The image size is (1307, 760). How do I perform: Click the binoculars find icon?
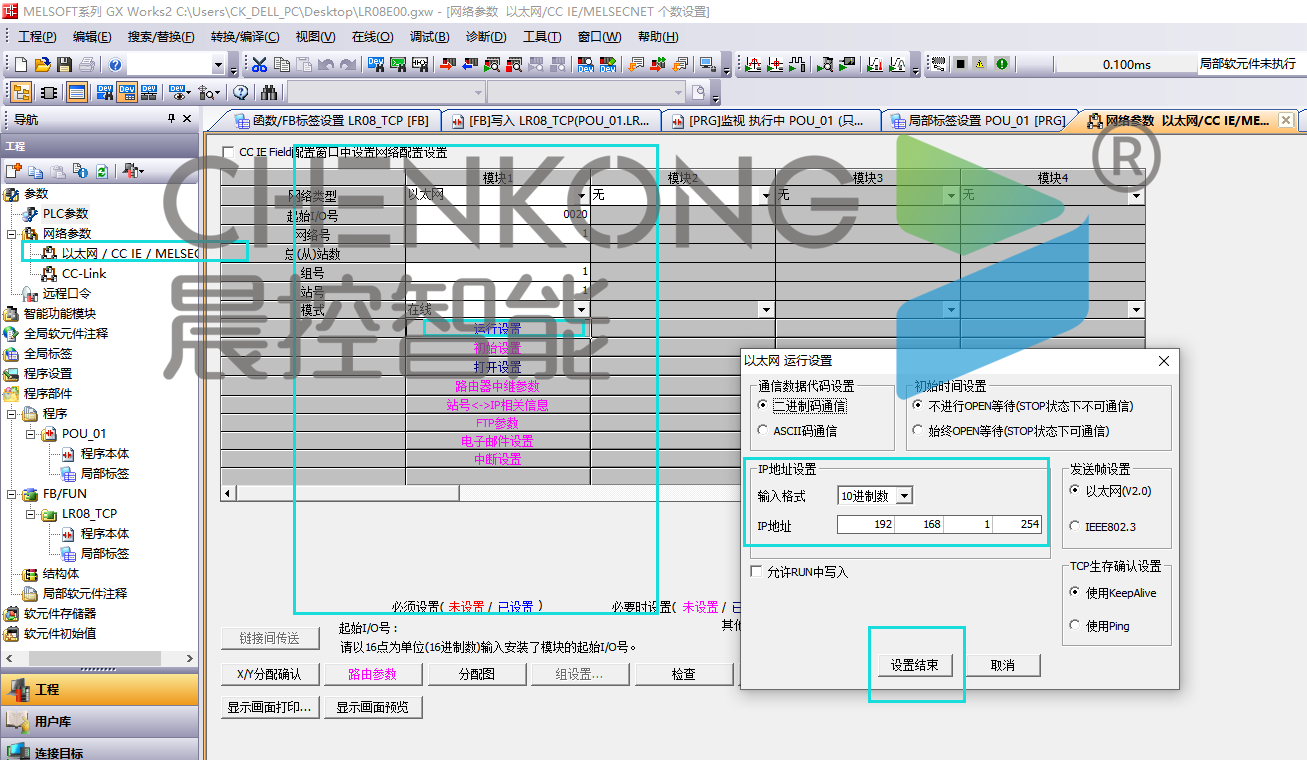coord(269,93)
